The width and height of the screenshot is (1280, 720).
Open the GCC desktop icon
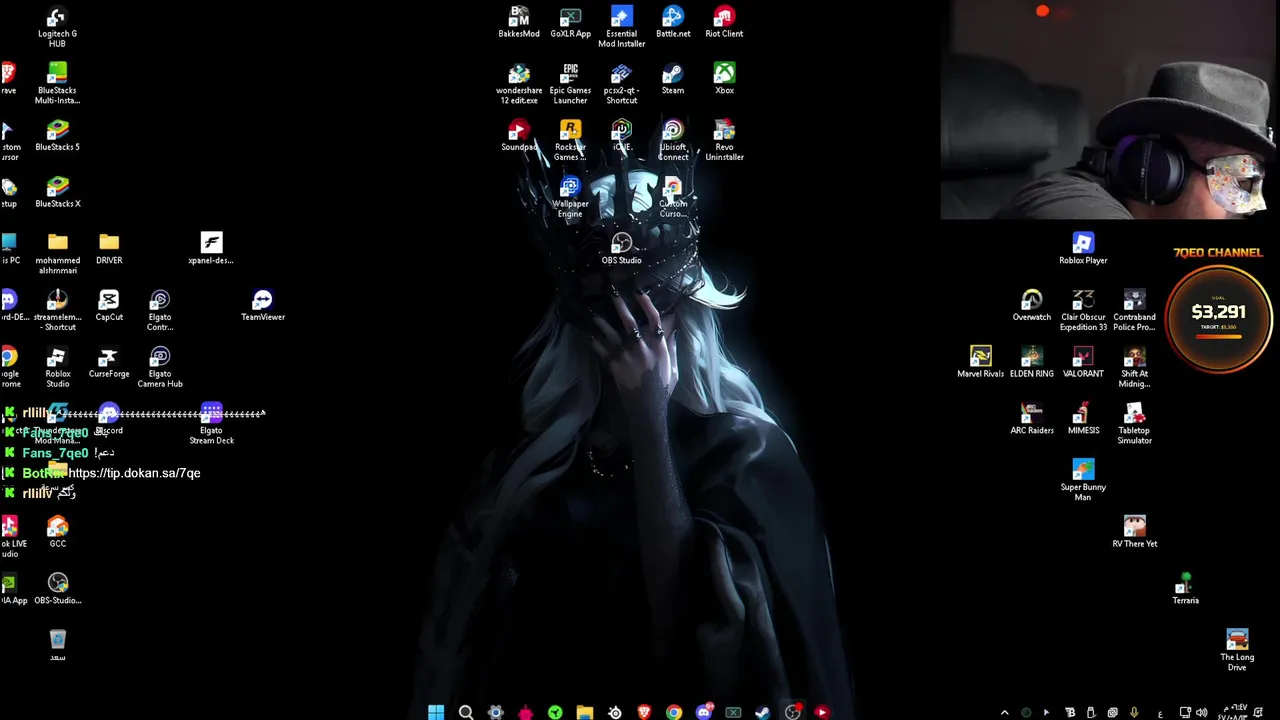57,533
